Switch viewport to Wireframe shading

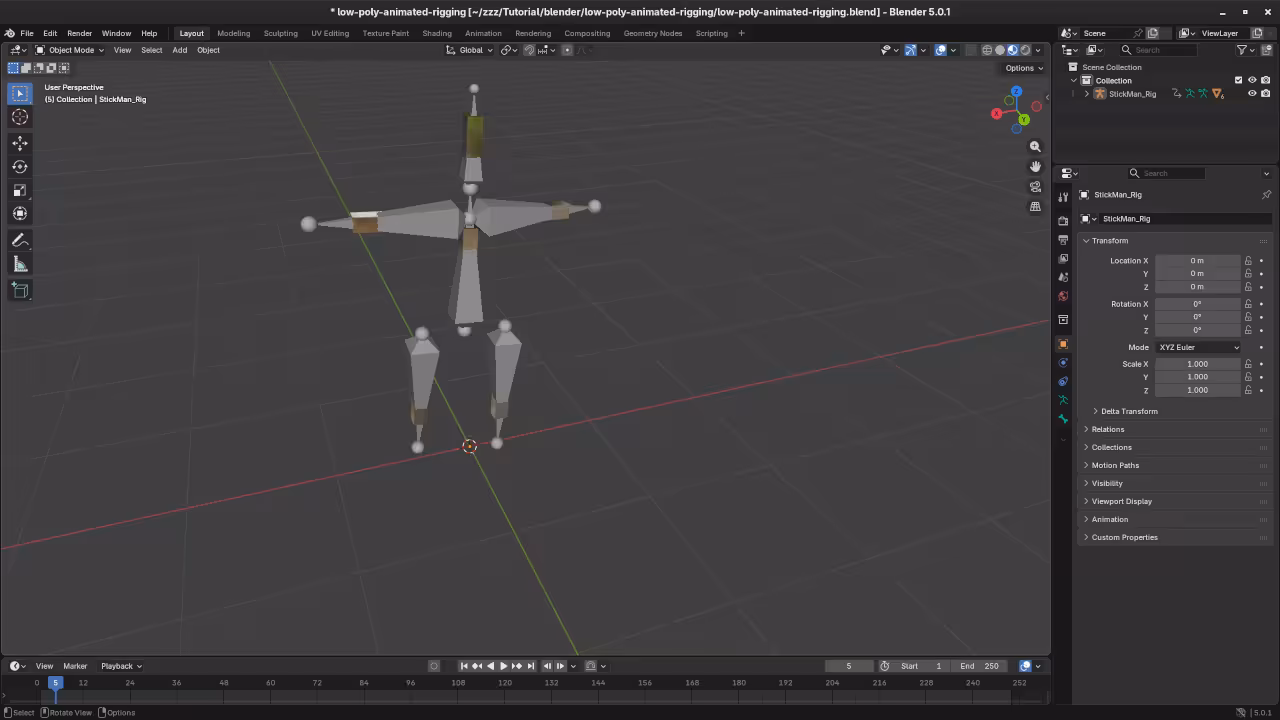click(987, 50)
